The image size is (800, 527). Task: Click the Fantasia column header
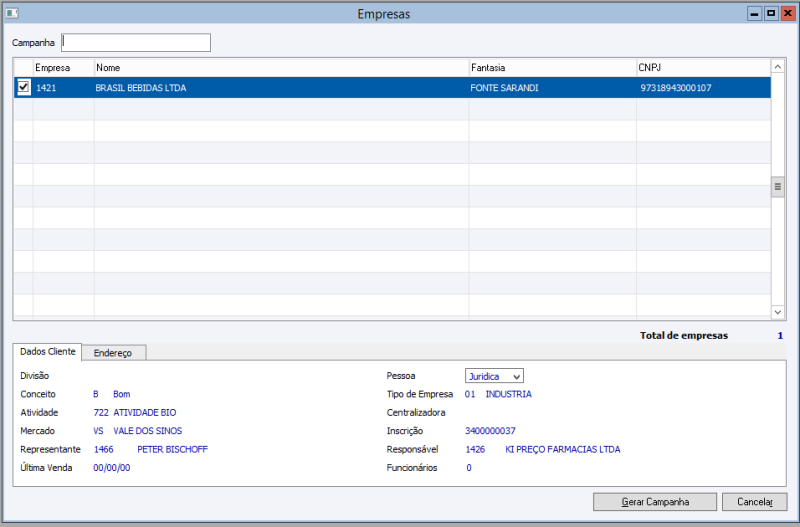point(551,67)
